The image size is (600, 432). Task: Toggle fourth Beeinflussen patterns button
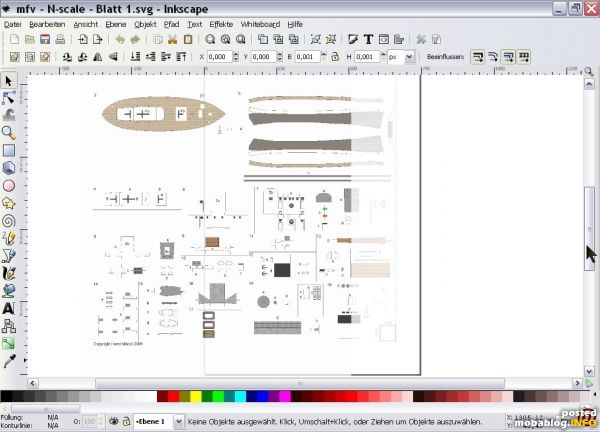(524, 57)
